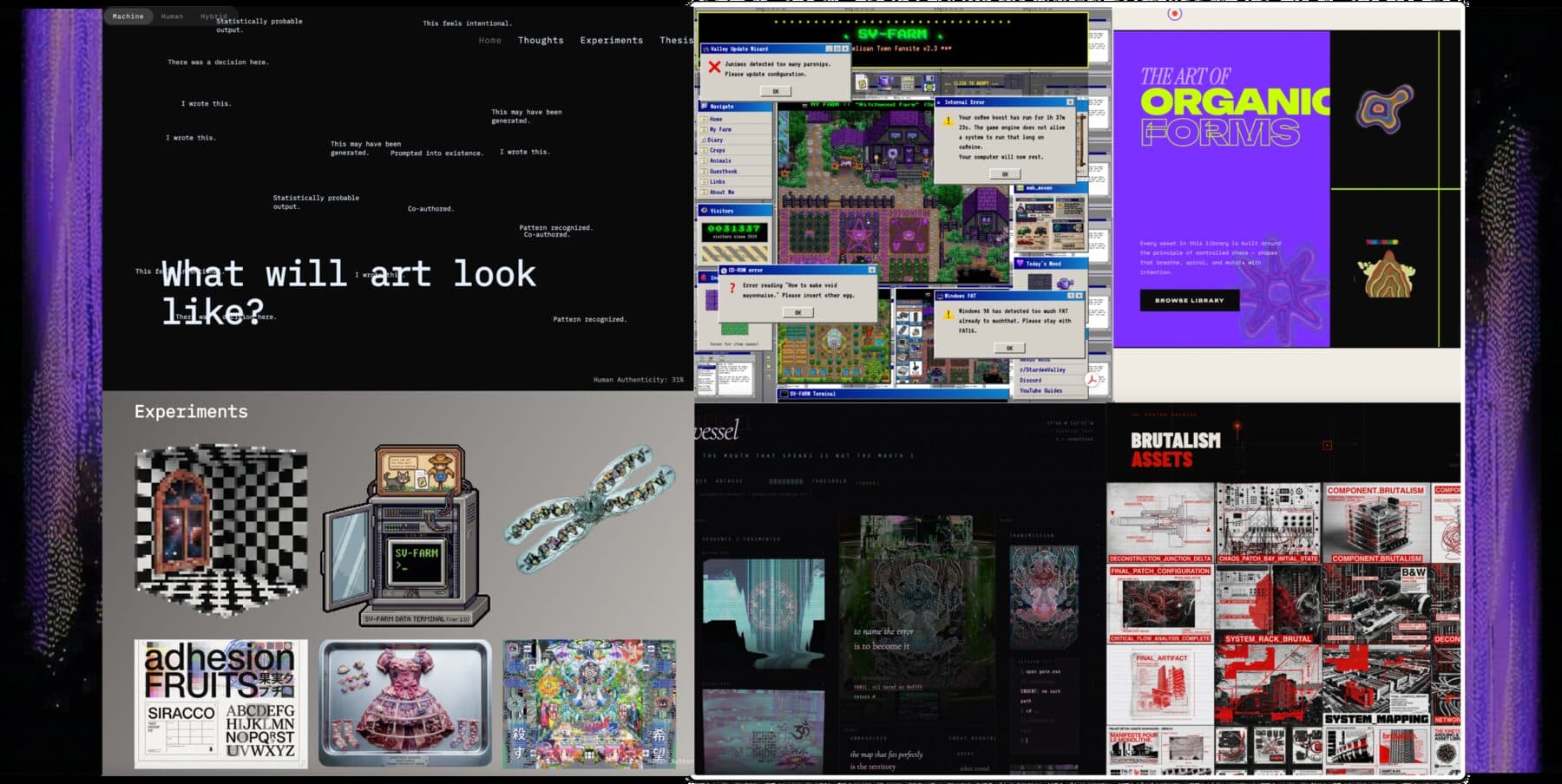
Task: Open the adhesion FRUITS typography thumbnail
Action: [x=221, y=704]
